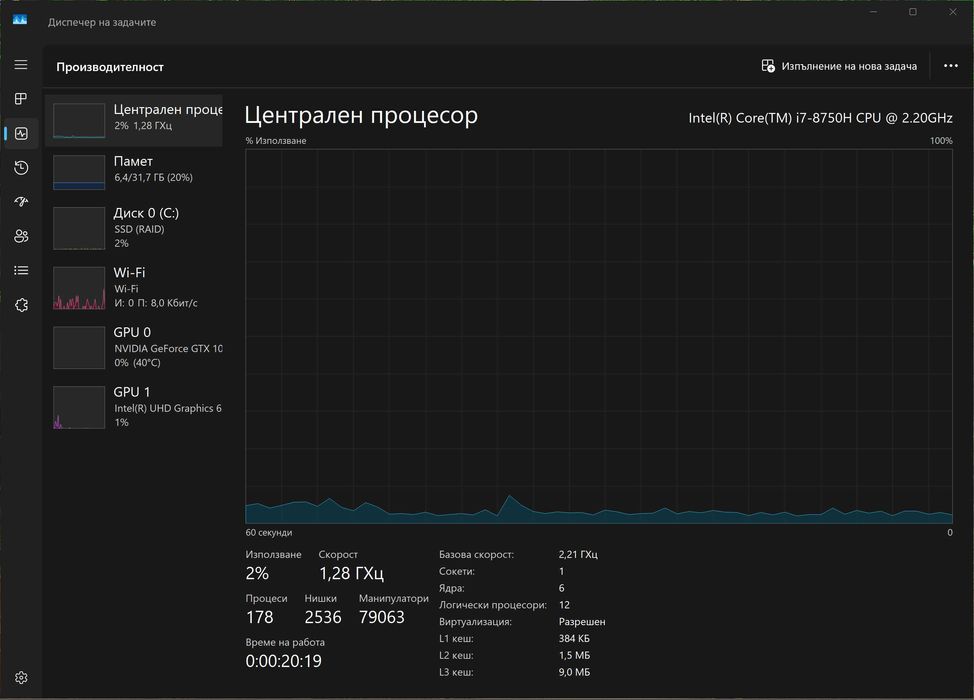Click the % Използване graph label
974x700 pixels.
[276, 140]
